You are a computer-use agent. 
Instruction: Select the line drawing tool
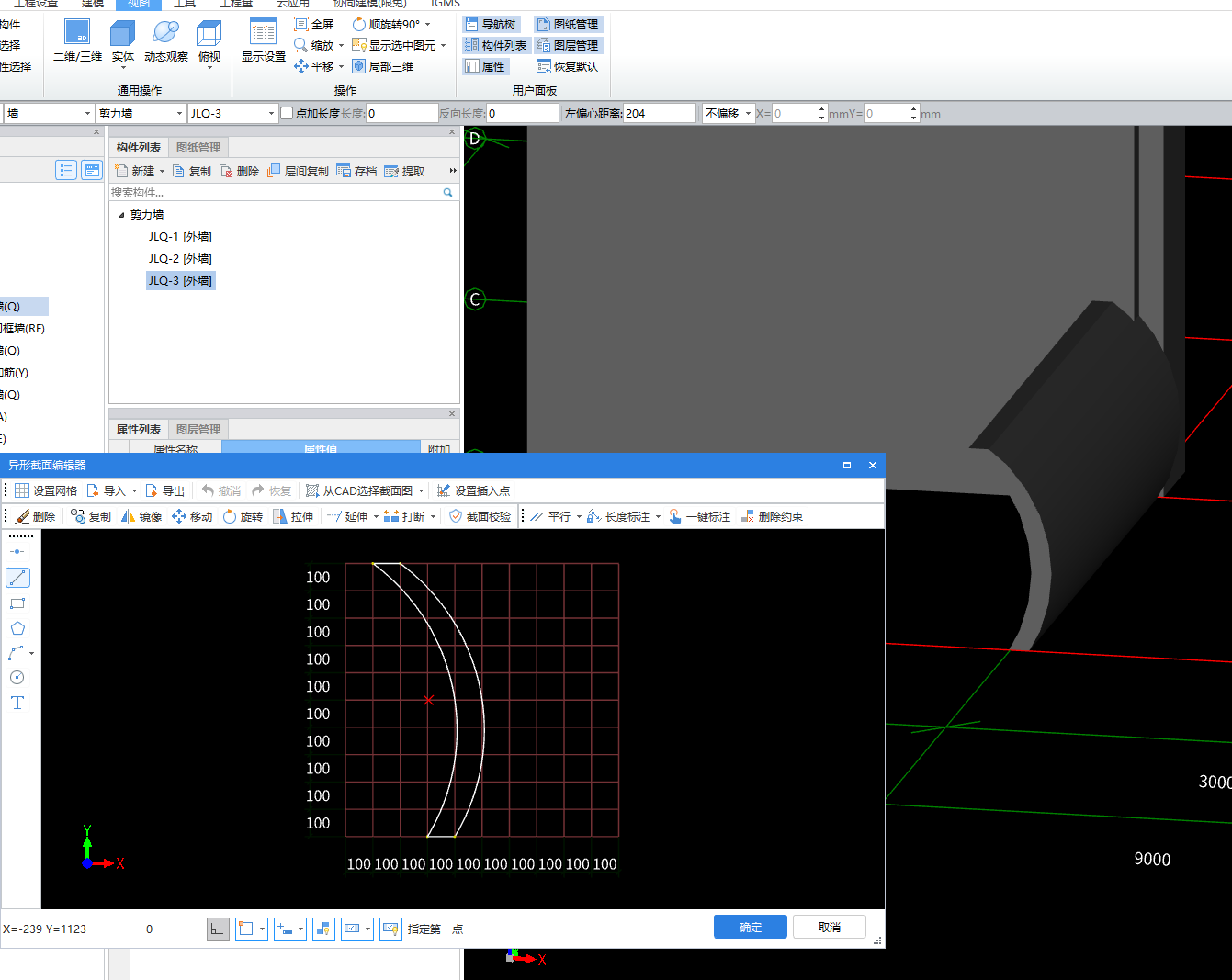point(17,577)
